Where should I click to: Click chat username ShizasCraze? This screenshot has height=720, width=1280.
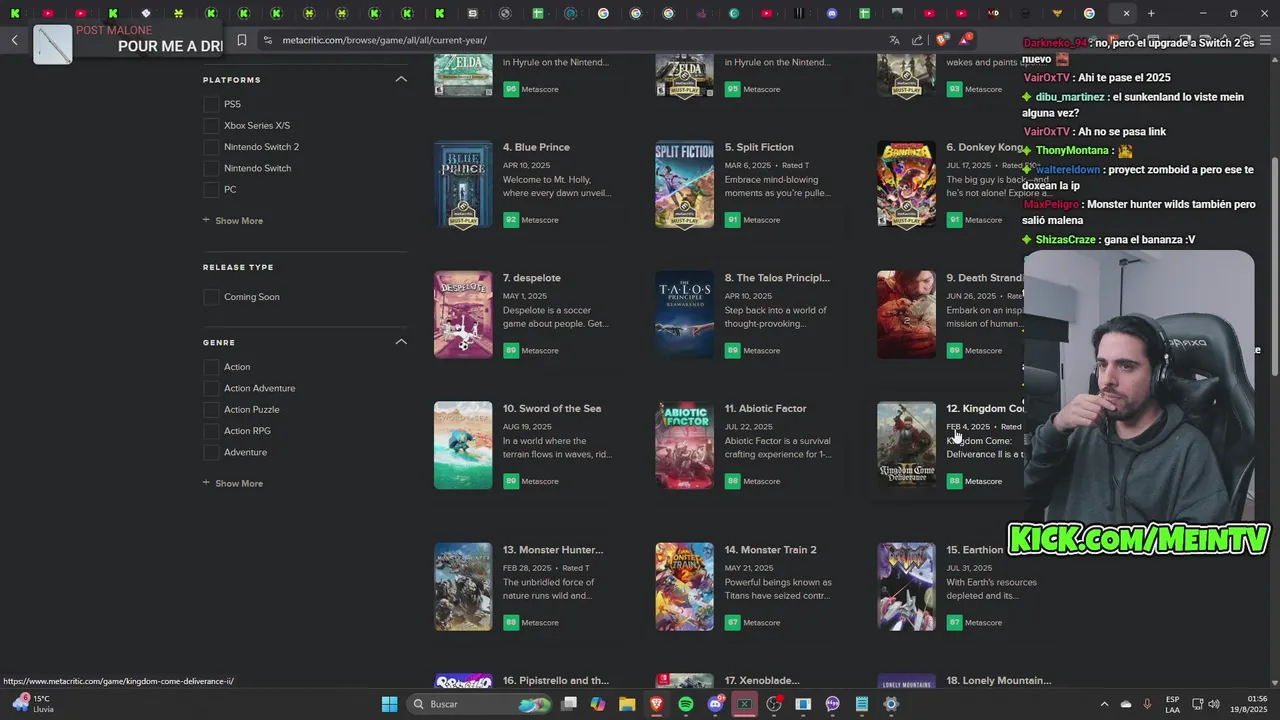(x=1066, y=240)
